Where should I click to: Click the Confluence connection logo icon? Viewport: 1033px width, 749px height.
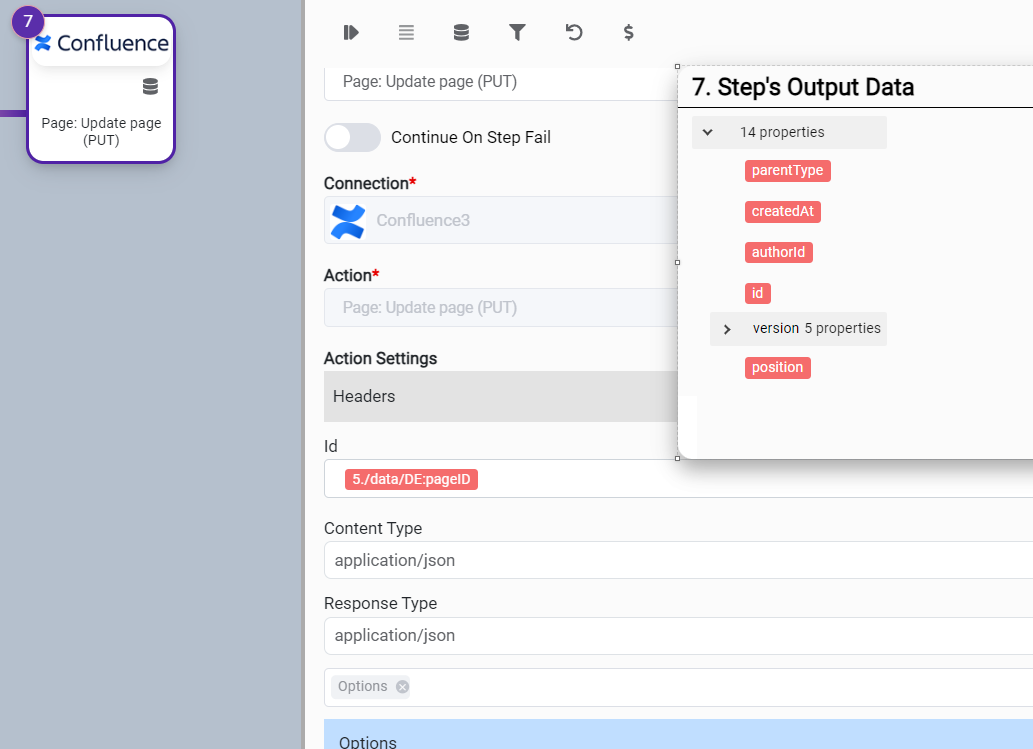tap(348, 221)
